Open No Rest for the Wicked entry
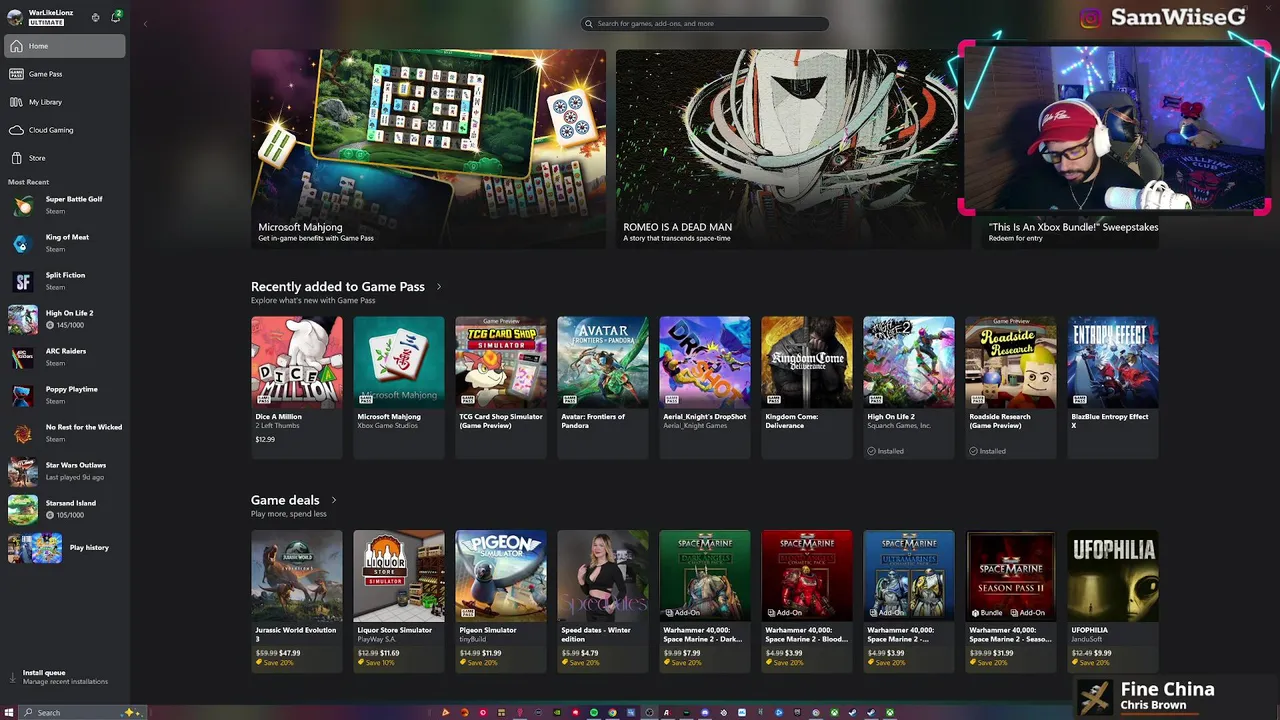Viewport: 1280px width, 720px height. (65, 433)
